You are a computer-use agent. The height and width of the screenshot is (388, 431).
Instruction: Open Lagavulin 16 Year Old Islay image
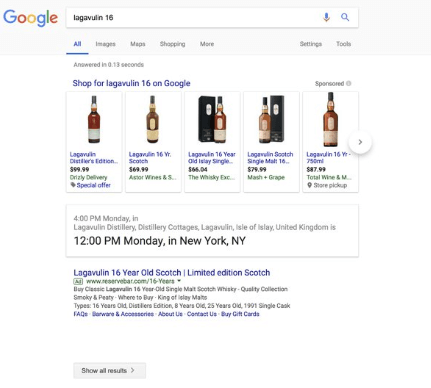(212, 120)
